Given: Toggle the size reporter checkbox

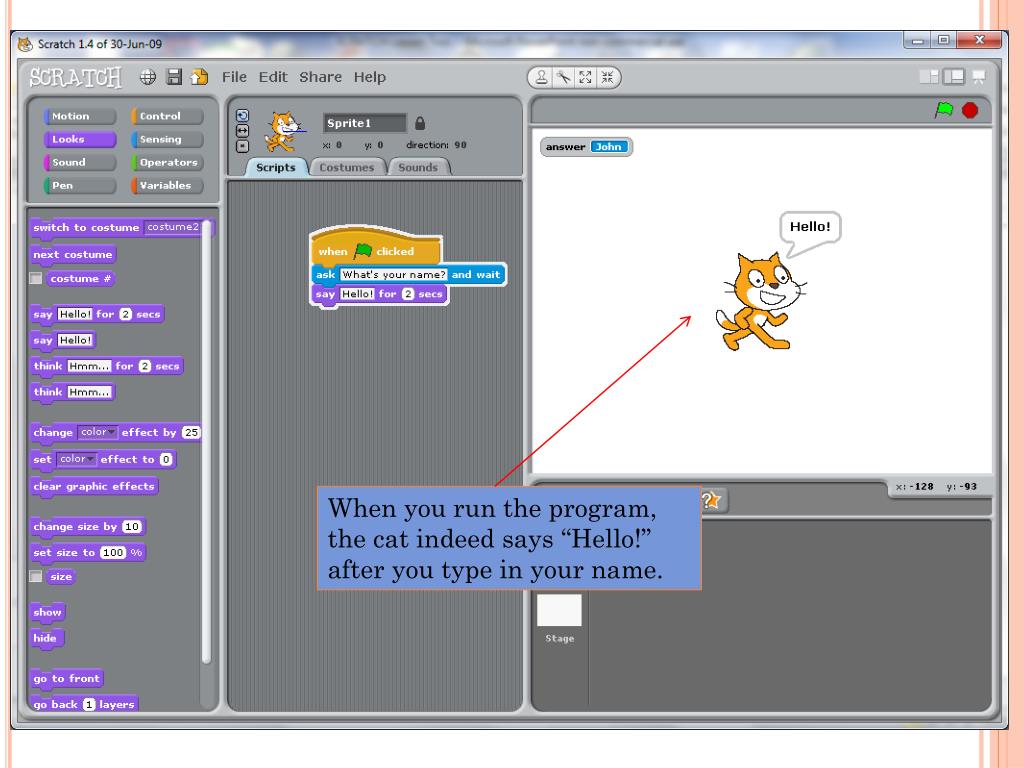Looking at the screenshot, I should [36, 576].
